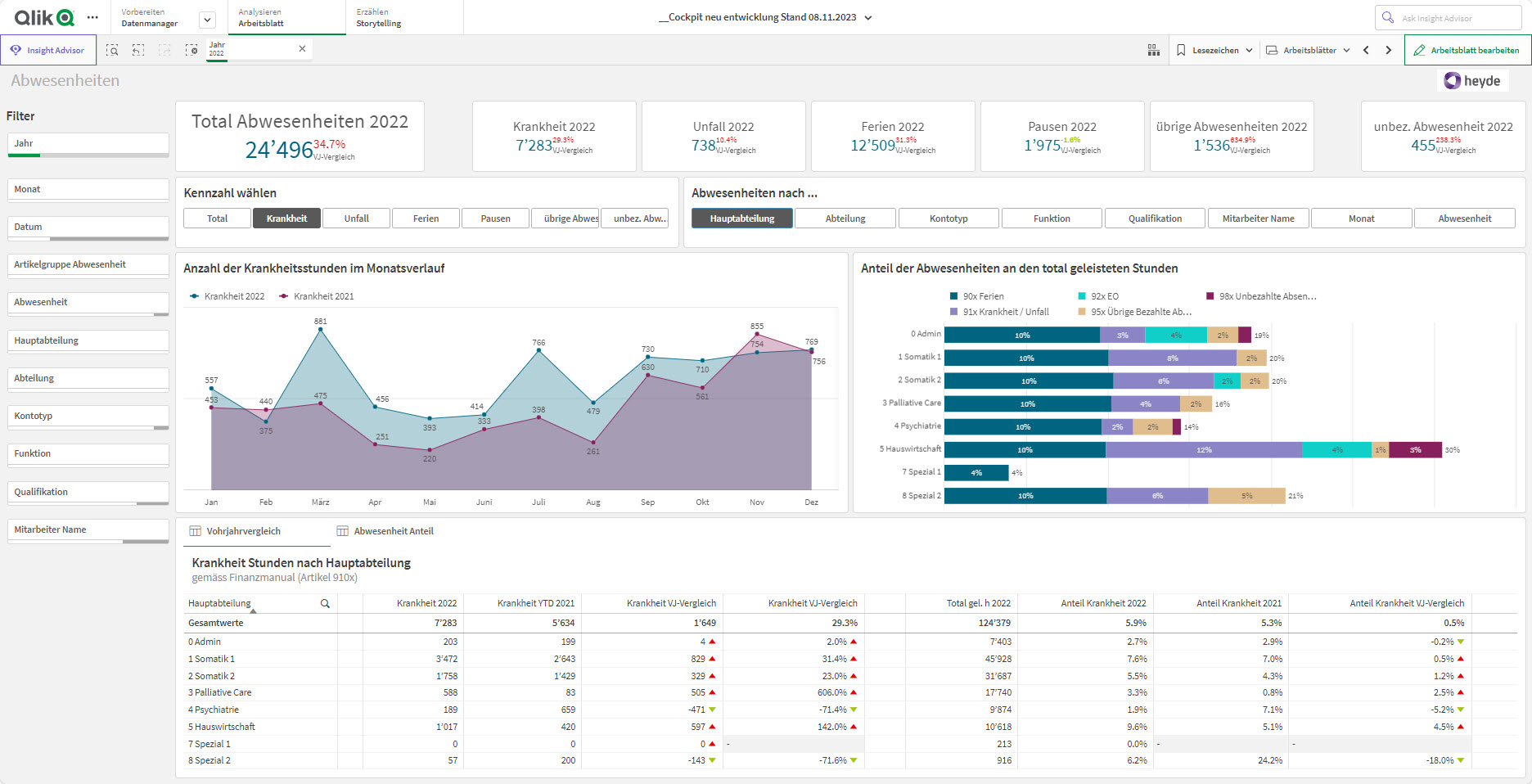The height and width of the screenshot is (784, 1532).
Task: Go to the next sheet arrow
Action: 1389,50
